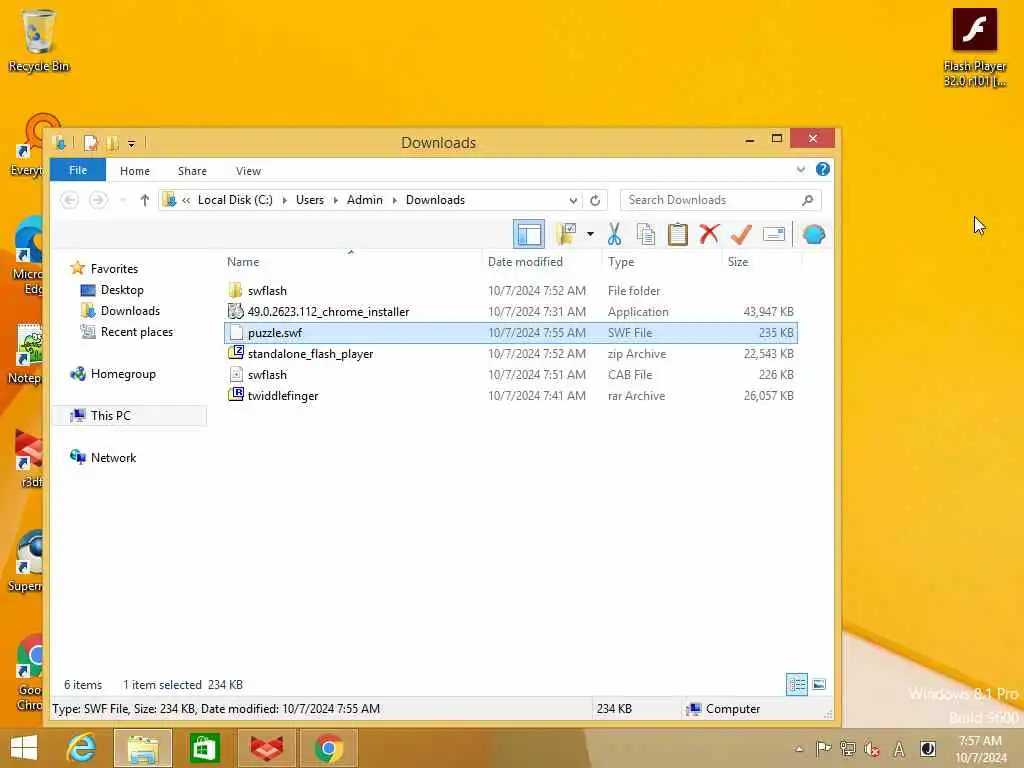Select the swflash CAB file
The image size is (1024, 768).
tap(511, 374)
